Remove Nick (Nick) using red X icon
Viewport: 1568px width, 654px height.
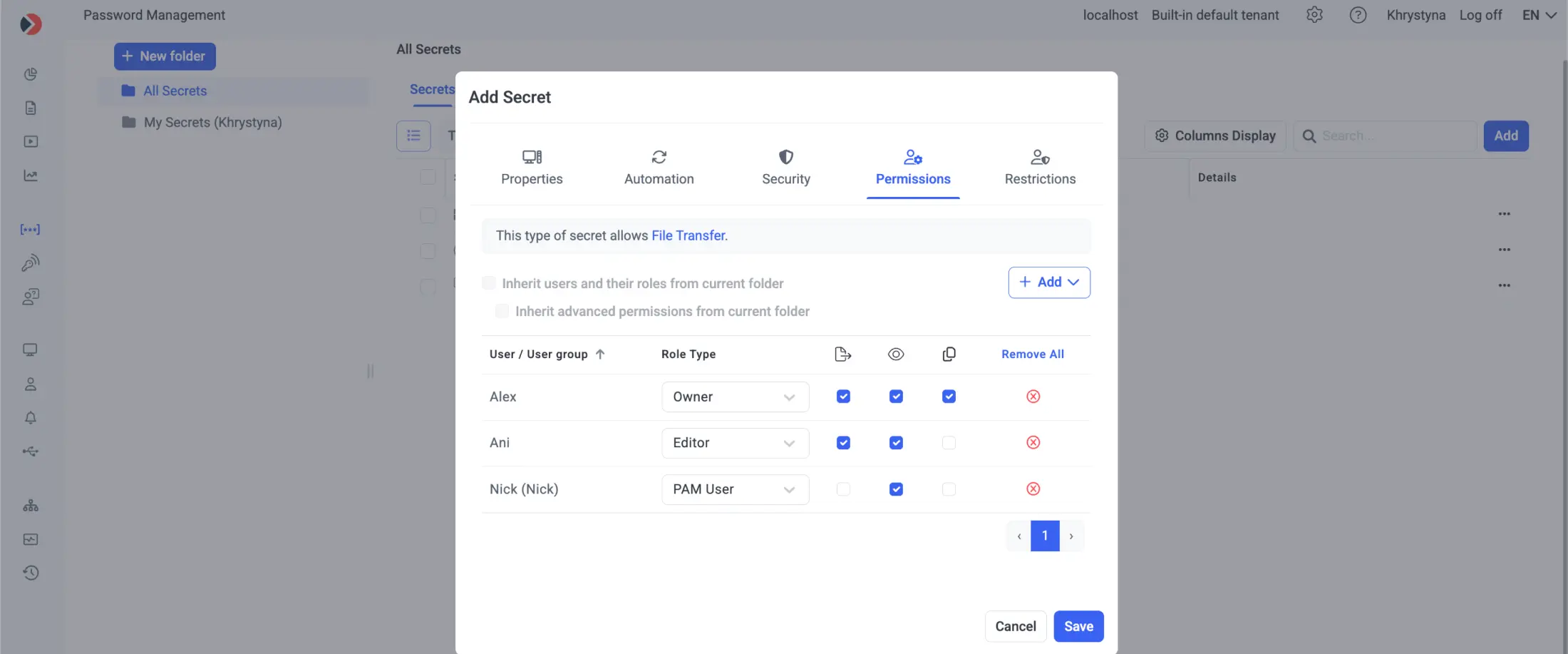click(1033, 489)
